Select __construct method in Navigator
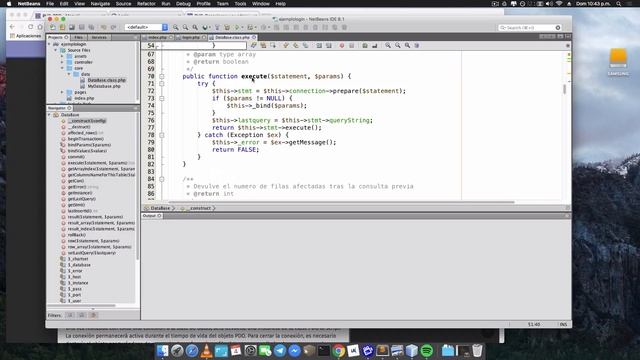The height and width of the screenshot is (360, 640). point(87,121)
